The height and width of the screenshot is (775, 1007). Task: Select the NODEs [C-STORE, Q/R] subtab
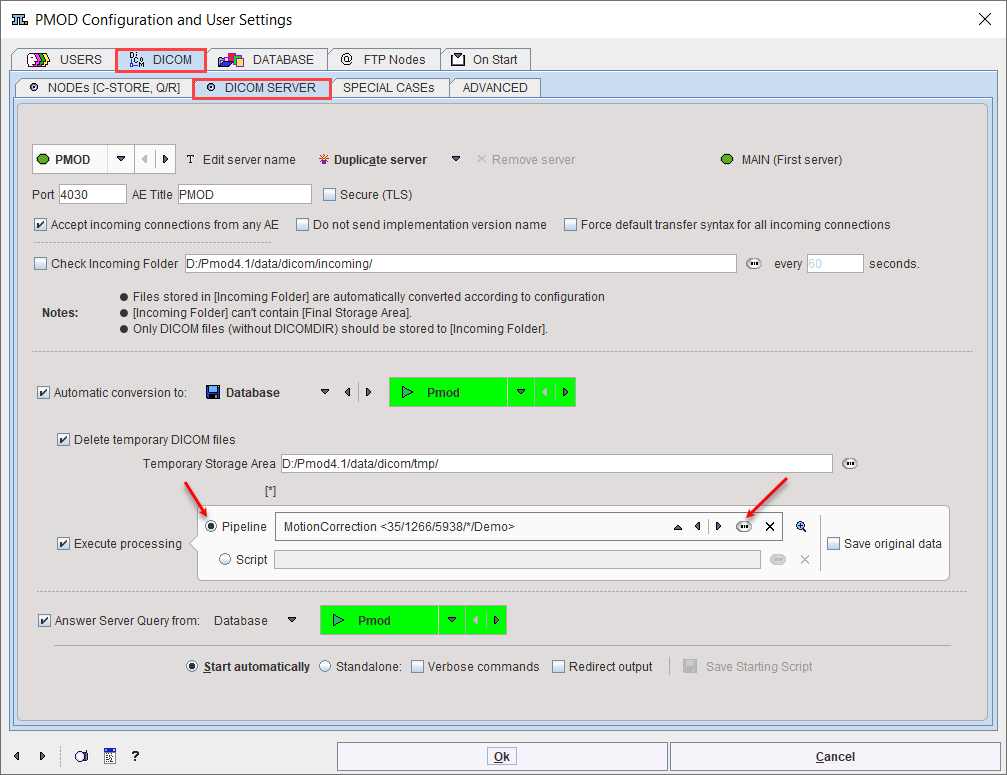click(105, 88)
